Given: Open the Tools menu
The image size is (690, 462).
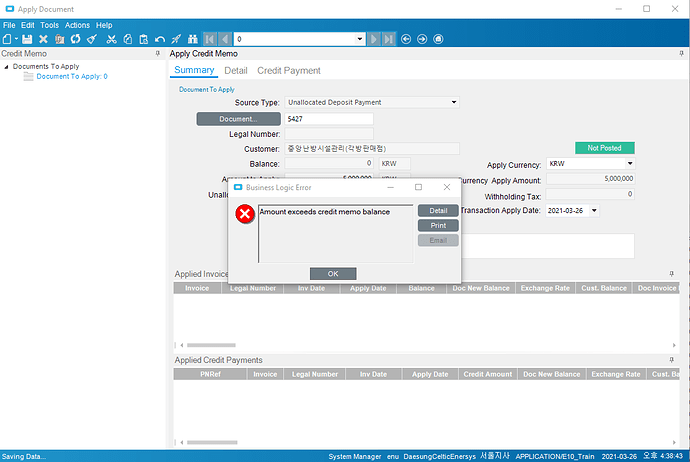Looking at the screenshot, I should click(49, 25).
